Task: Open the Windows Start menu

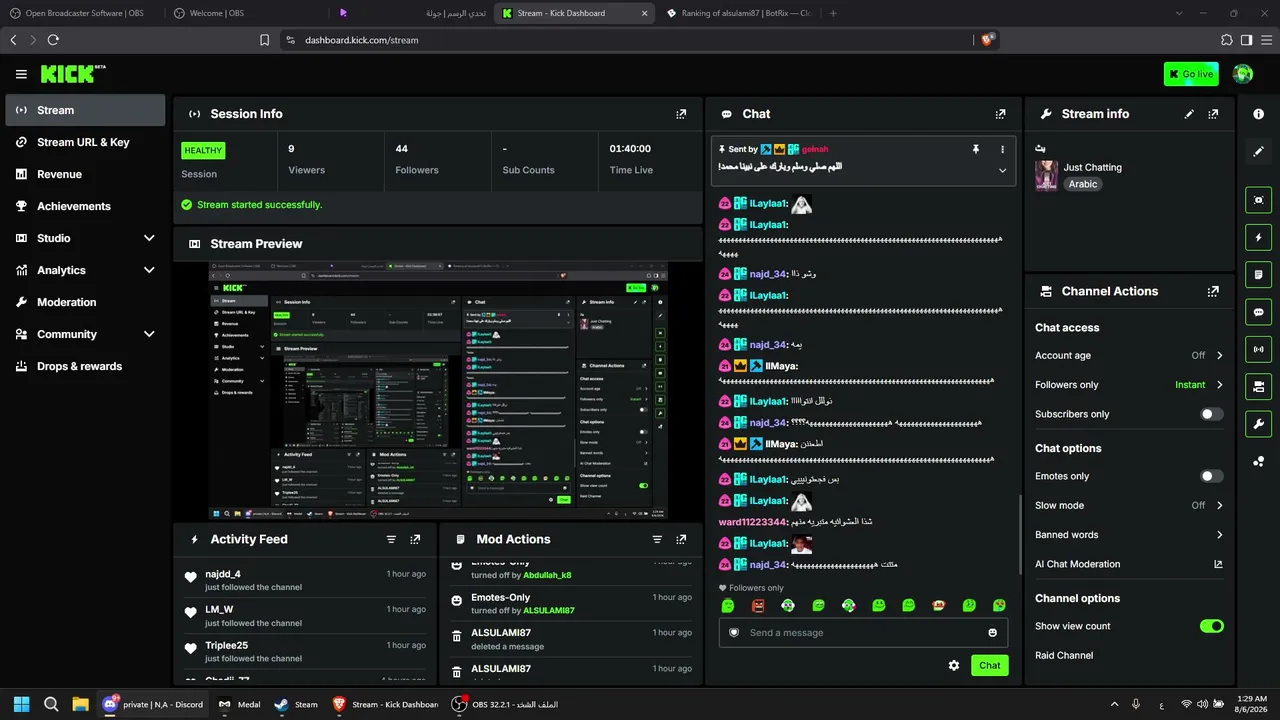Action: coord(22,704)
